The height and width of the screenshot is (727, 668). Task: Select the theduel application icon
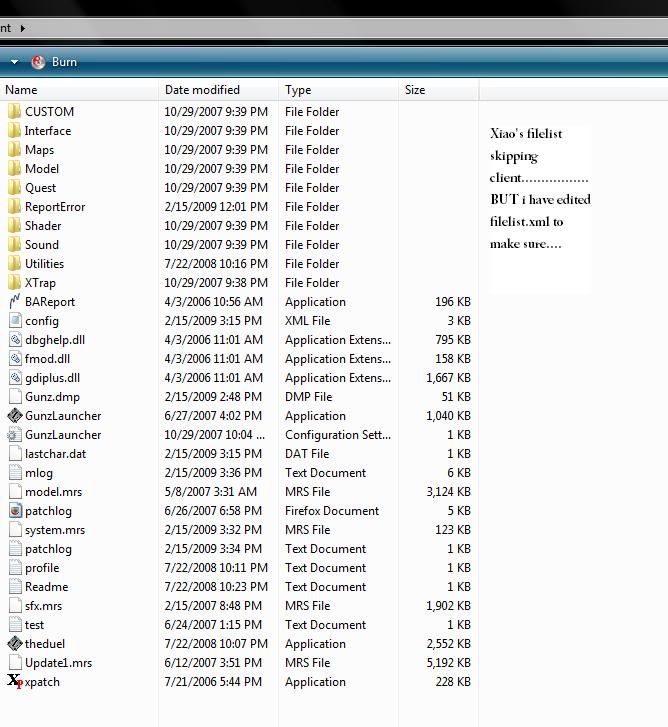15,644
